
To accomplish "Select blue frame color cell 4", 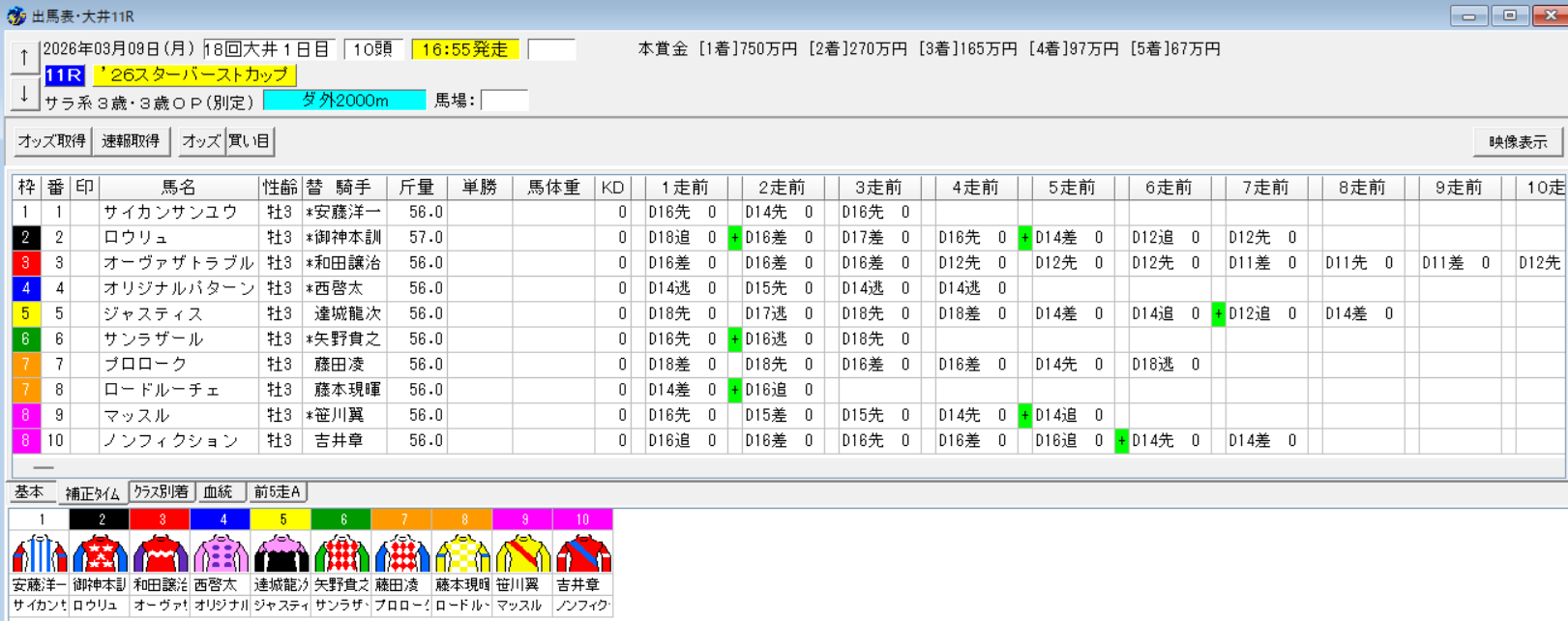I will (x=26, y=288).
